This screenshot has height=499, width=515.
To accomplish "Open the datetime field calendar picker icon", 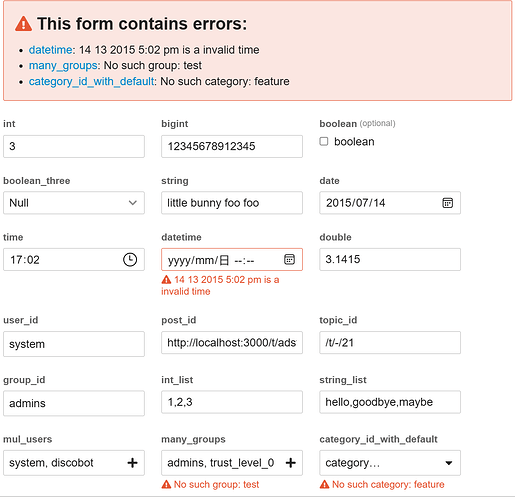I will pos(289,259).
